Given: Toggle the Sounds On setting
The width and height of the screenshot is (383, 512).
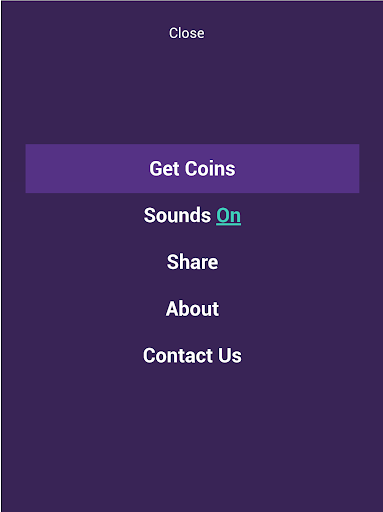Looking at the screenshot, I should [x=192, y=215].
